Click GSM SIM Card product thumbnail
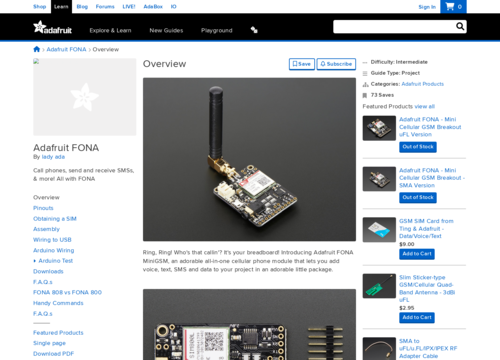 (x=379, y=230)
